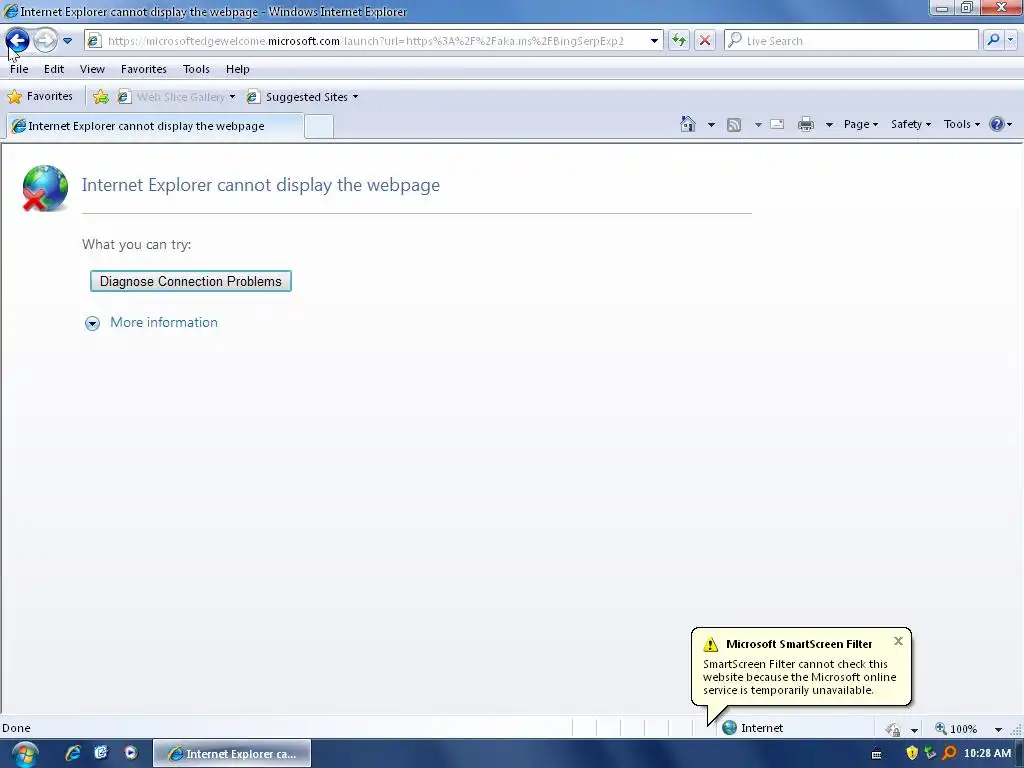This screenshot has width=1024, height=768.
Task: Click the Forward navigation arrow
Action: pos(45,40)
